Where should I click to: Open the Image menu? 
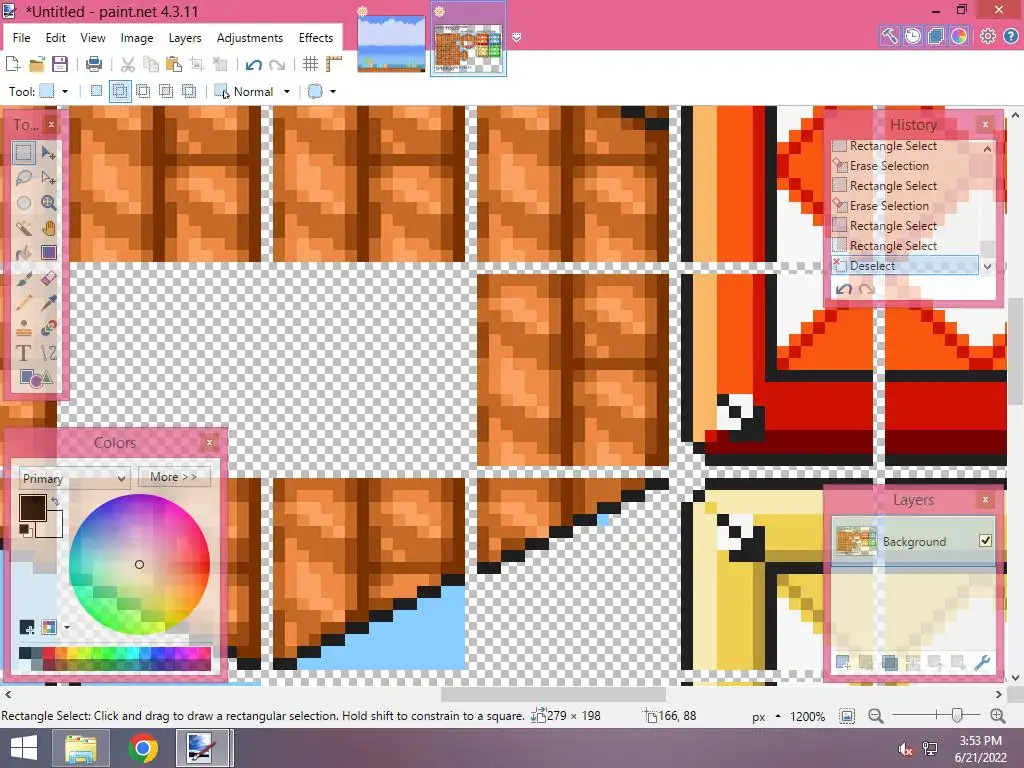coord(136,38)
